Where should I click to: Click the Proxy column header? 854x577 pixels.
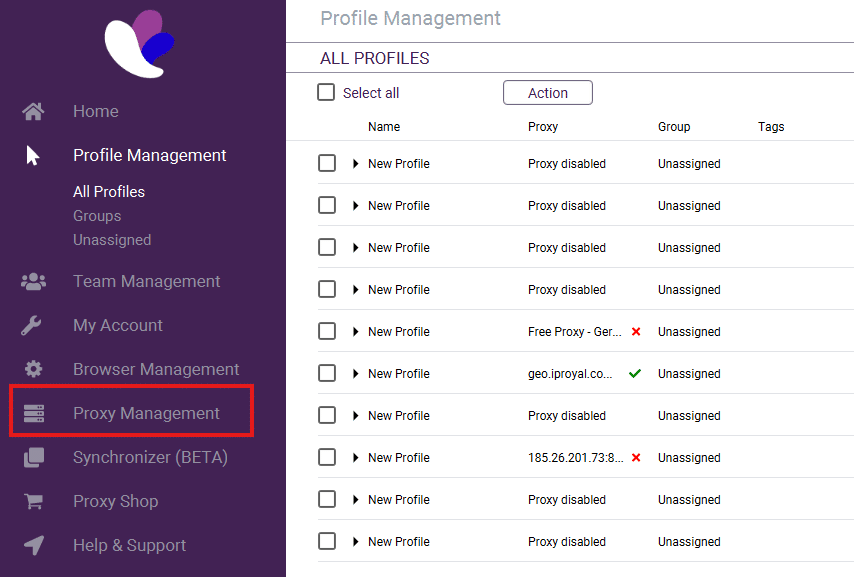click(543, 127)
